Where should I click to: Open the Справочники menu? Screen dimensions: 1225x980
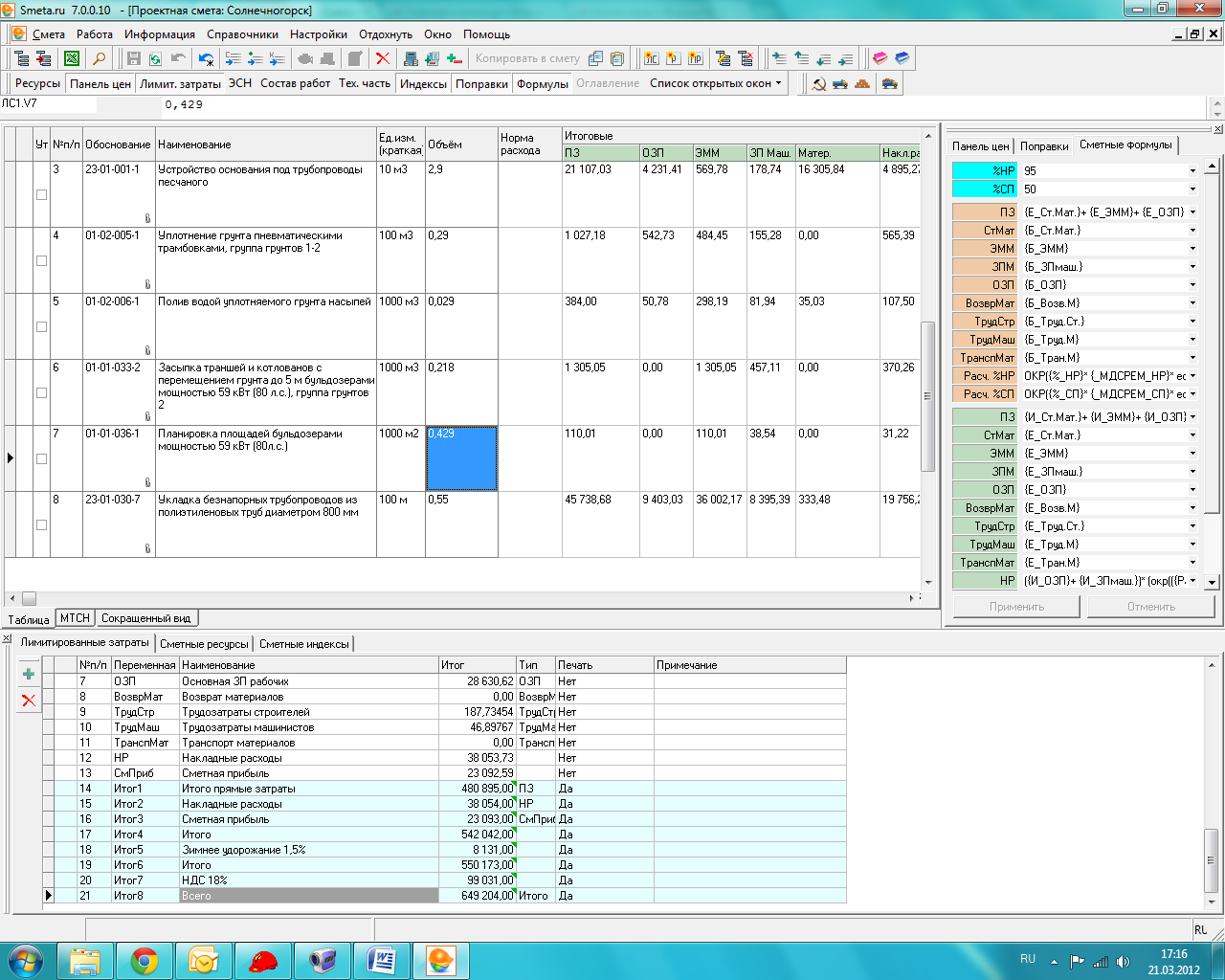pos(242,34)
